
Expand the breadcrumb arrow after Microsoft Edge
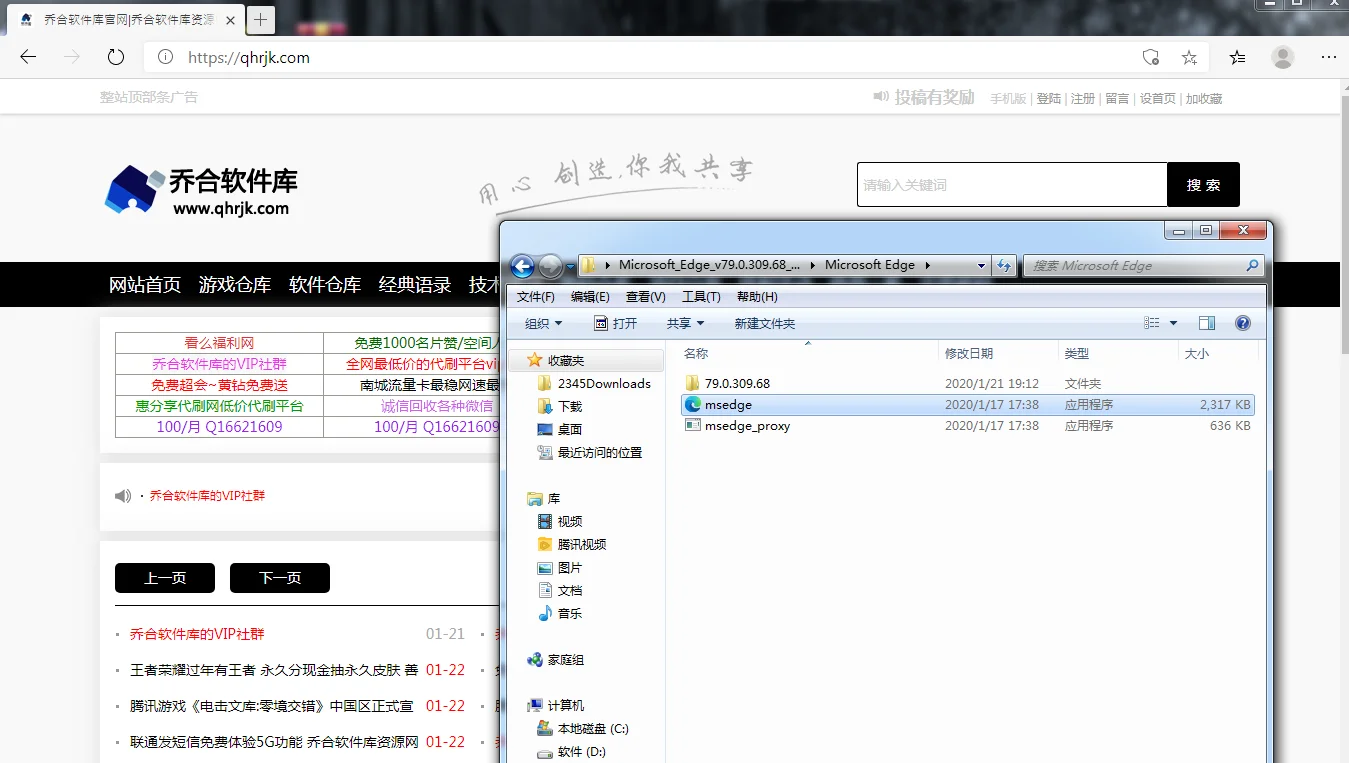[927, 266]
